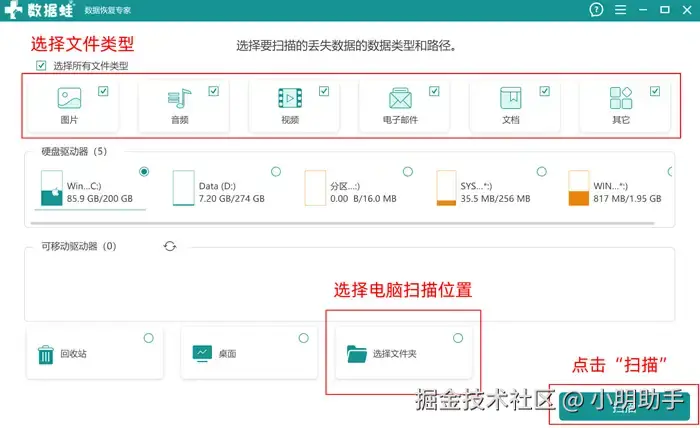700x428 pixels.
Task: Uncheck the 电子邮件 file type checkbox
Action: [x=434, y=91]
